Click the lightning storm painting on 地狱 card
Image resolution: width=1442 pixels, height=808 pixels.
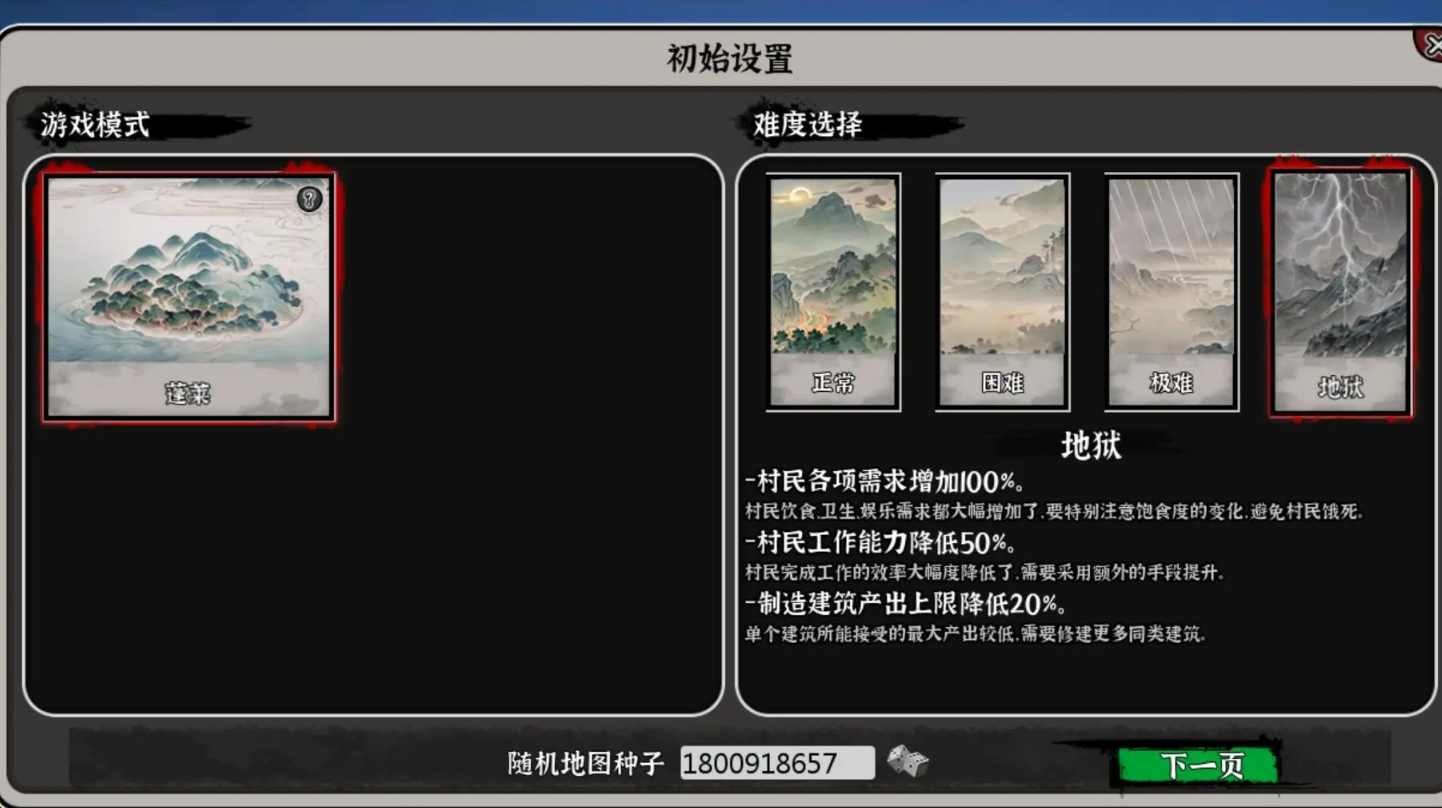pyautogui.click(x=1340, y=265)
